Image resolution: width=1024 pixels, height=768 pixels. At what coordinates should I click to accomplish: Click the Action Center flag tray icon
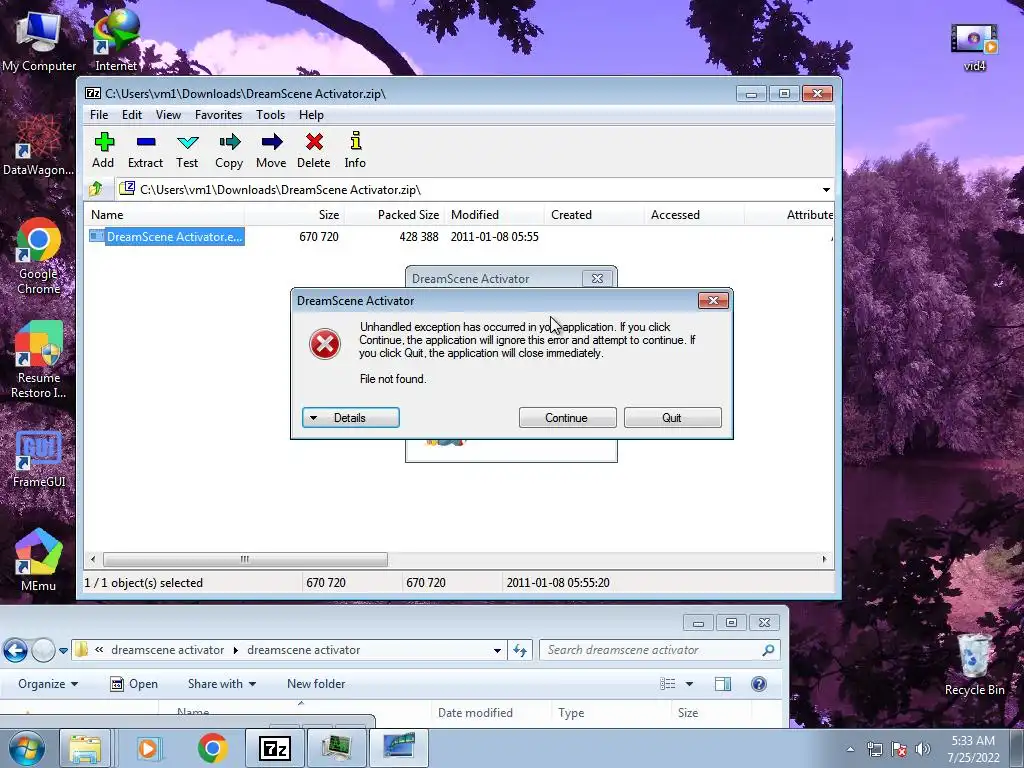(x=899, y=749)
